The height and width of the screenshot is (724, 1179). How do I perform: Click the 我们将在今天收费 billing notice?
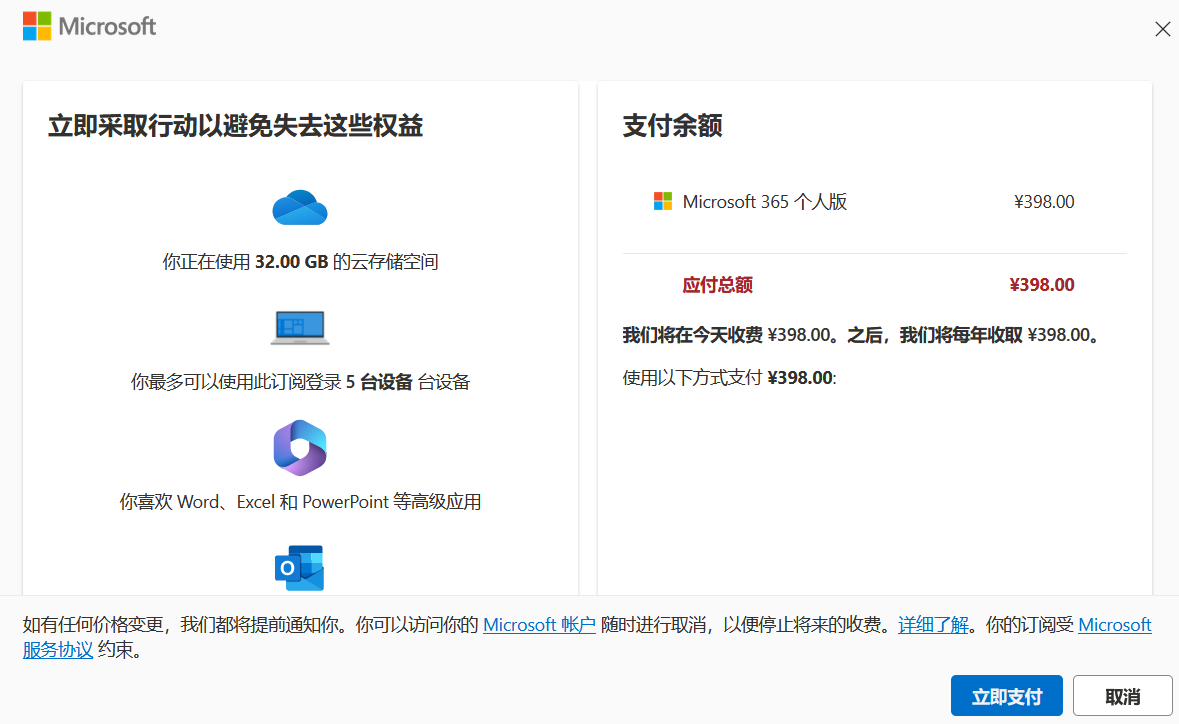tap(862, 335)
